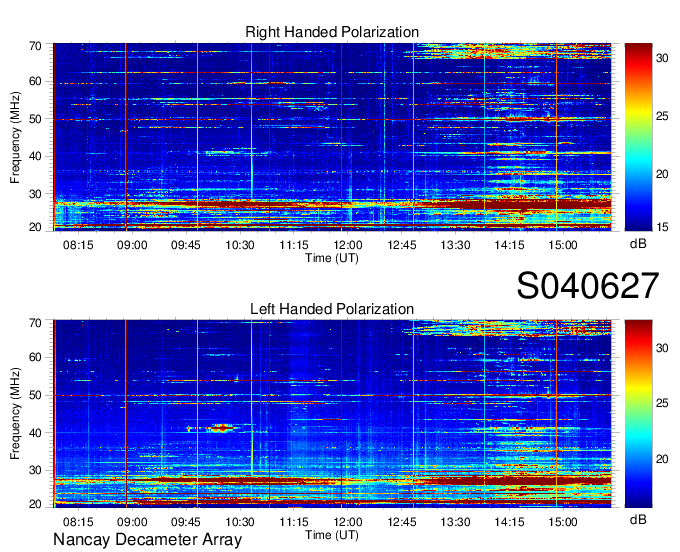Click the 13:30 tick on Right Handed plot
This screenshot has height=552, width=680.
pyautogui.click(x=455, y=245)
